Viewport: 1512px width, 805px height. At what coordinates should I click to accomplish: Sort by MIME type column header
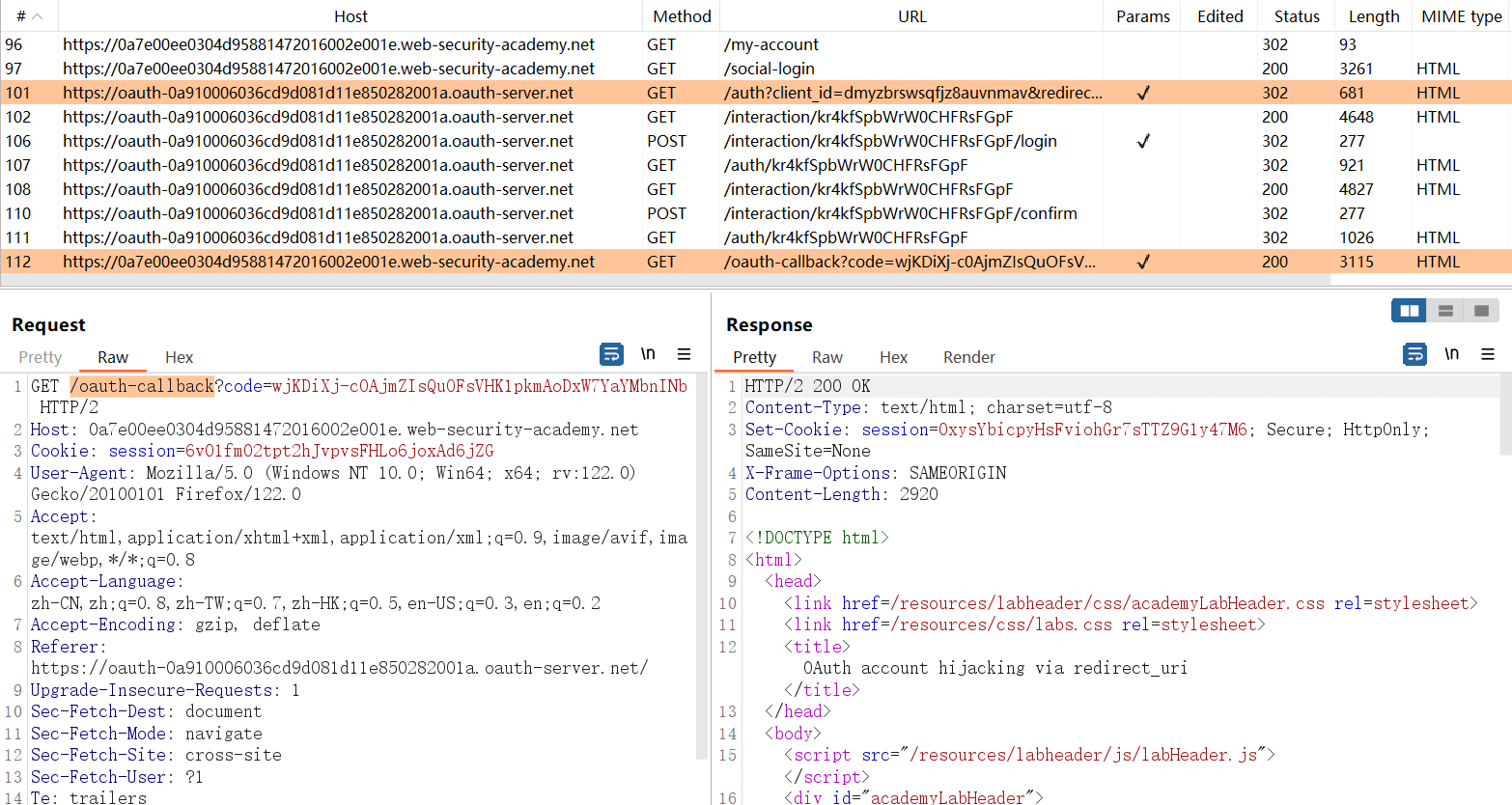[1461, 16]
